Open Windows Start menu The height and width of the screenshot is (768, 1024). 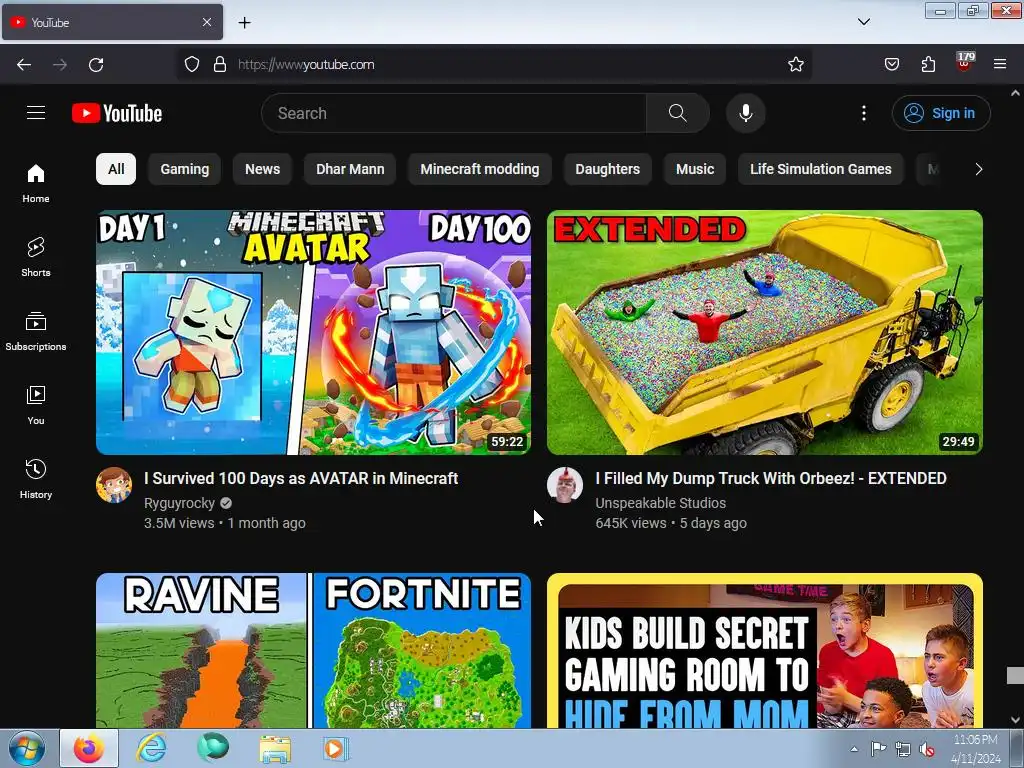tap(27, 748)
